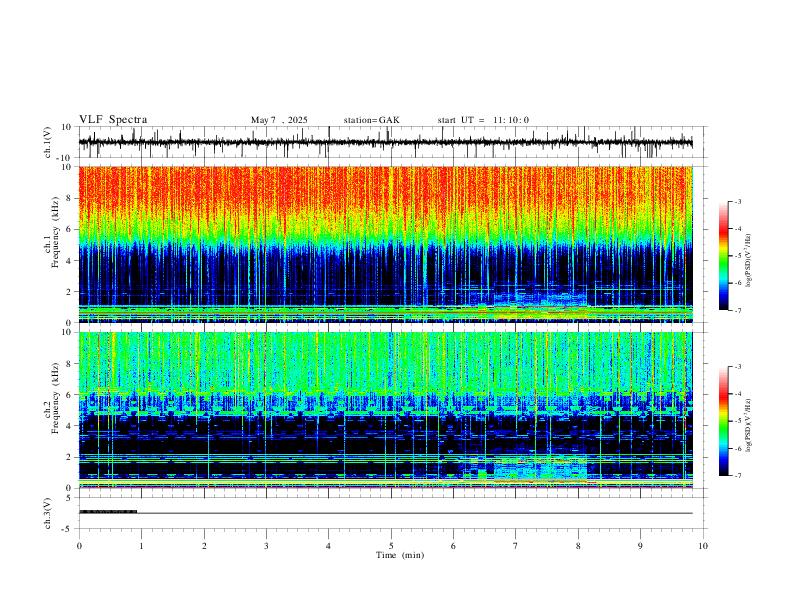Click the time axis tick label '10'

[703, 546]
